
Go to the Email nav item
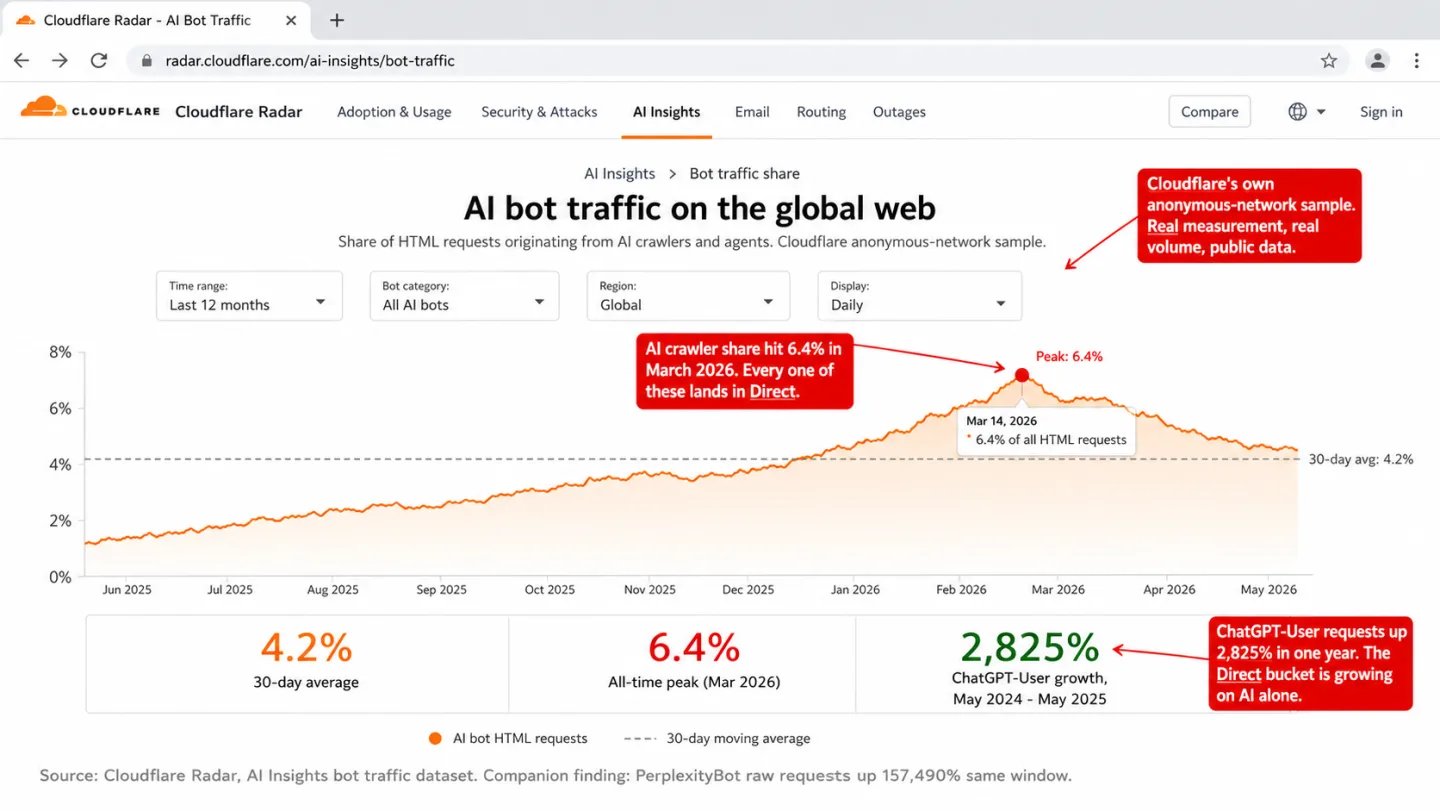(x=752, y=112)
